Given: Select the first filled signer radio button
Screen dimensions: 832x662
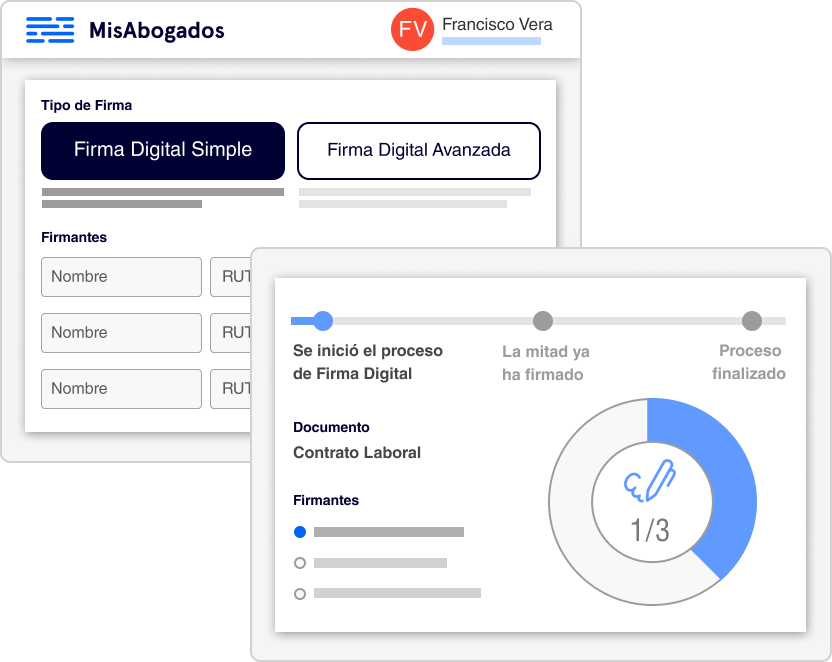Looking at the screenshot, I should pos(300,532).
